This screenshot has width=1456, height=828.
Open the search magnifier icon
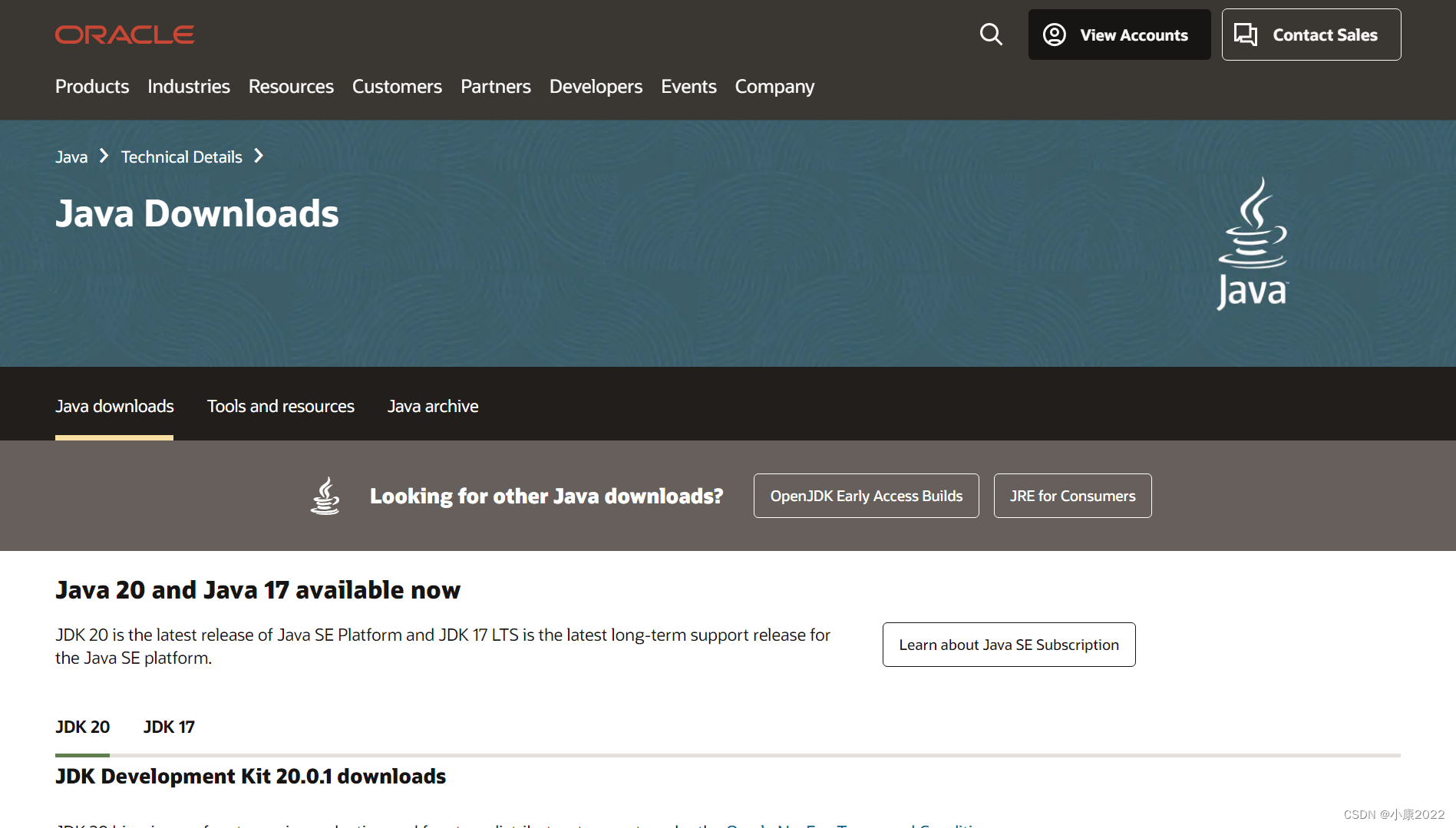pyautogui.click(x=991, y=35)
